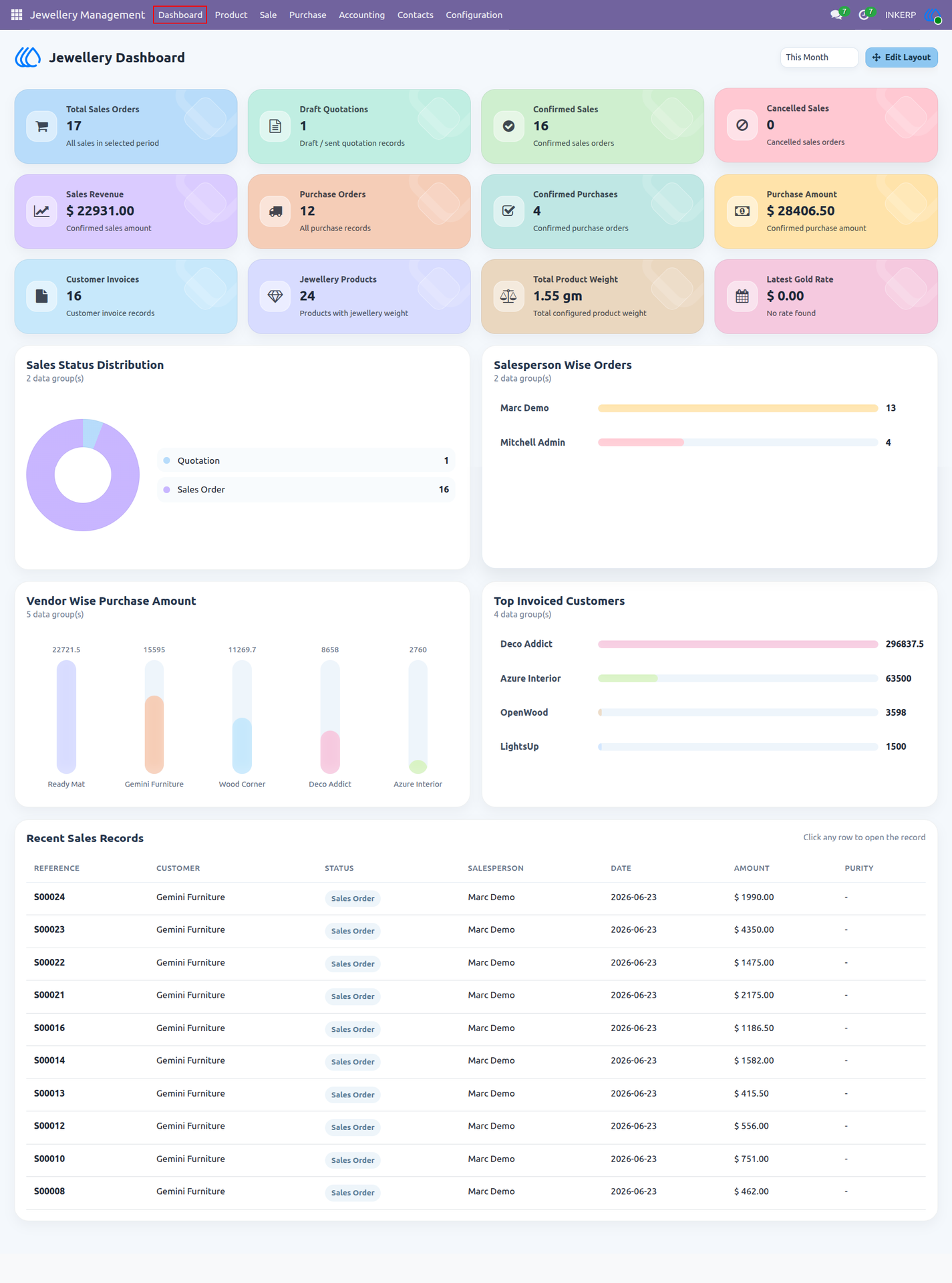Click the Sales Order legend row

[306, 490]
